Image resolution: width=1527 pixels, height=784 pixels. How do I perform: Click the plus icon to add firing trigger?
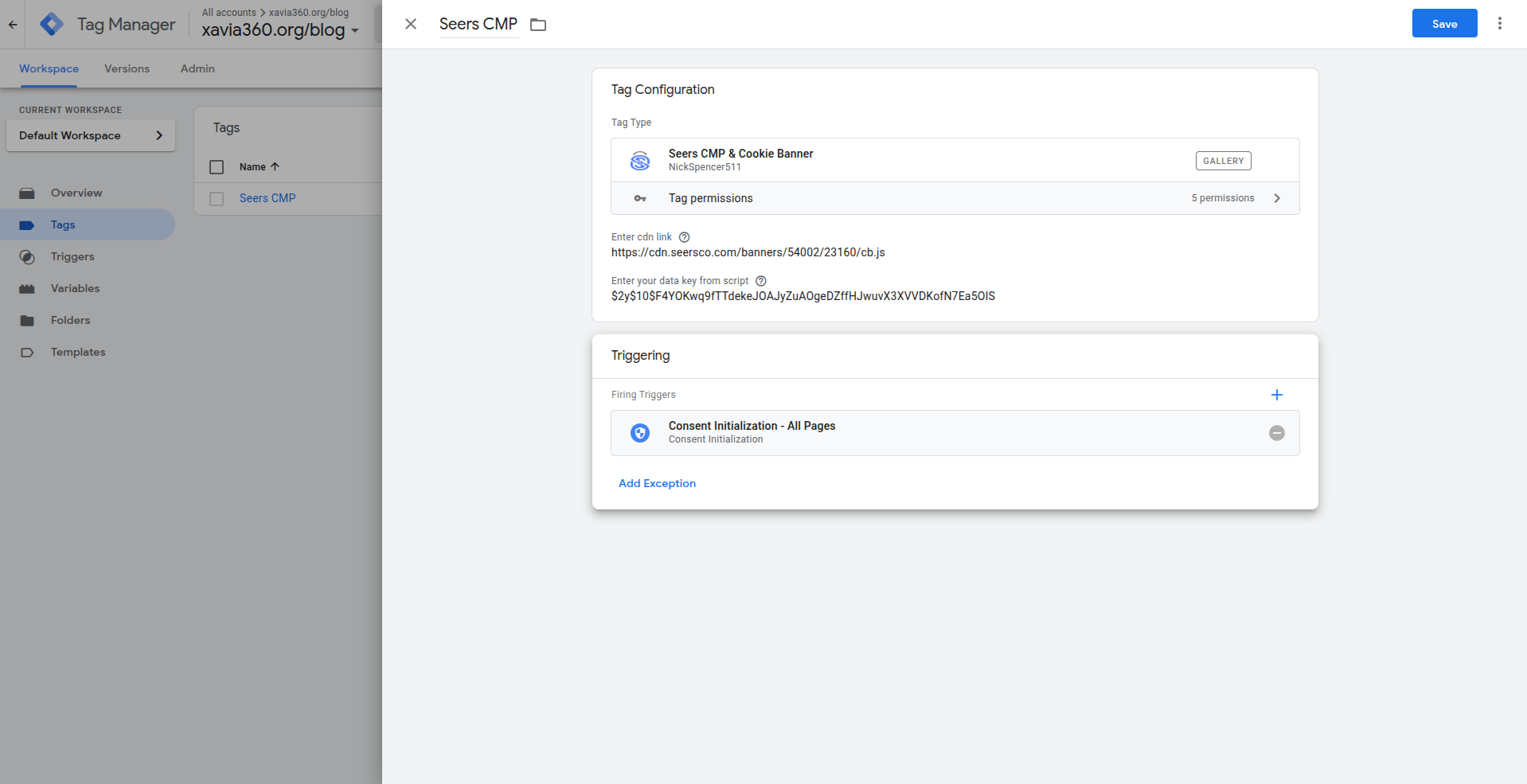(x=1276, y=395)
